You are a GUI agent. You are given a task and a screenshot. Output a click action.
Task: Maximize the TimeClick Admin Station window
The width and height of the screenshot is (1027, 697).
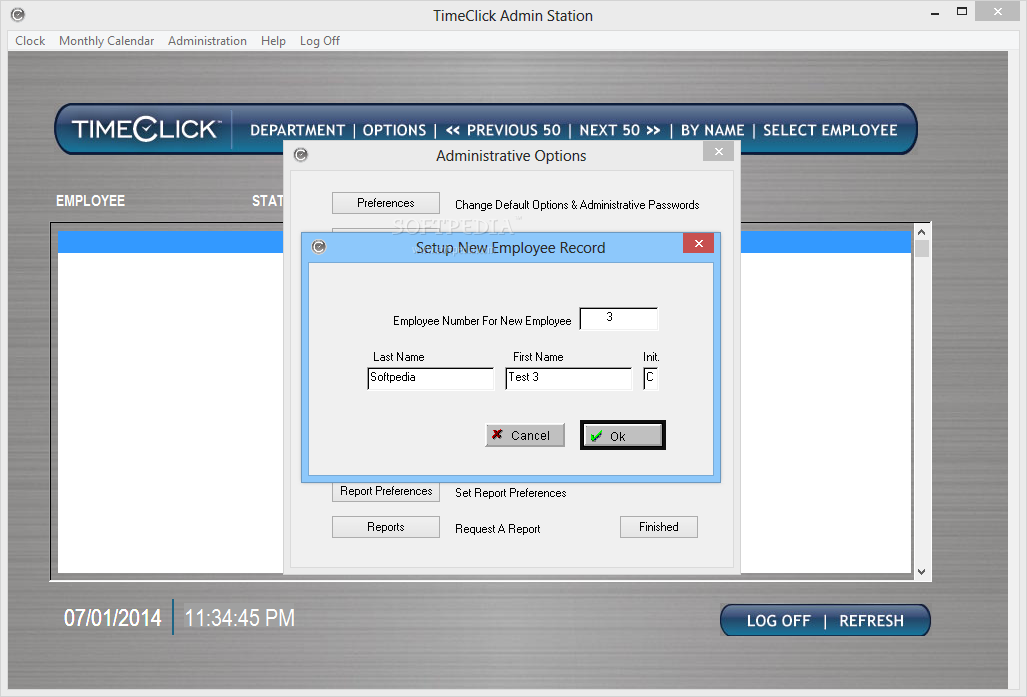[x=962, y=12]
